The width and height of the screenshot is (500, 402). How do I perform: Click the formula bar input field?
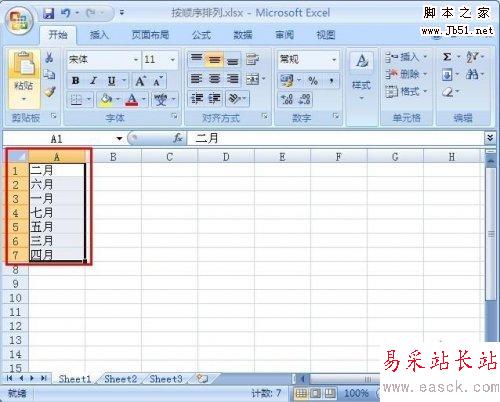click(335, 138)
